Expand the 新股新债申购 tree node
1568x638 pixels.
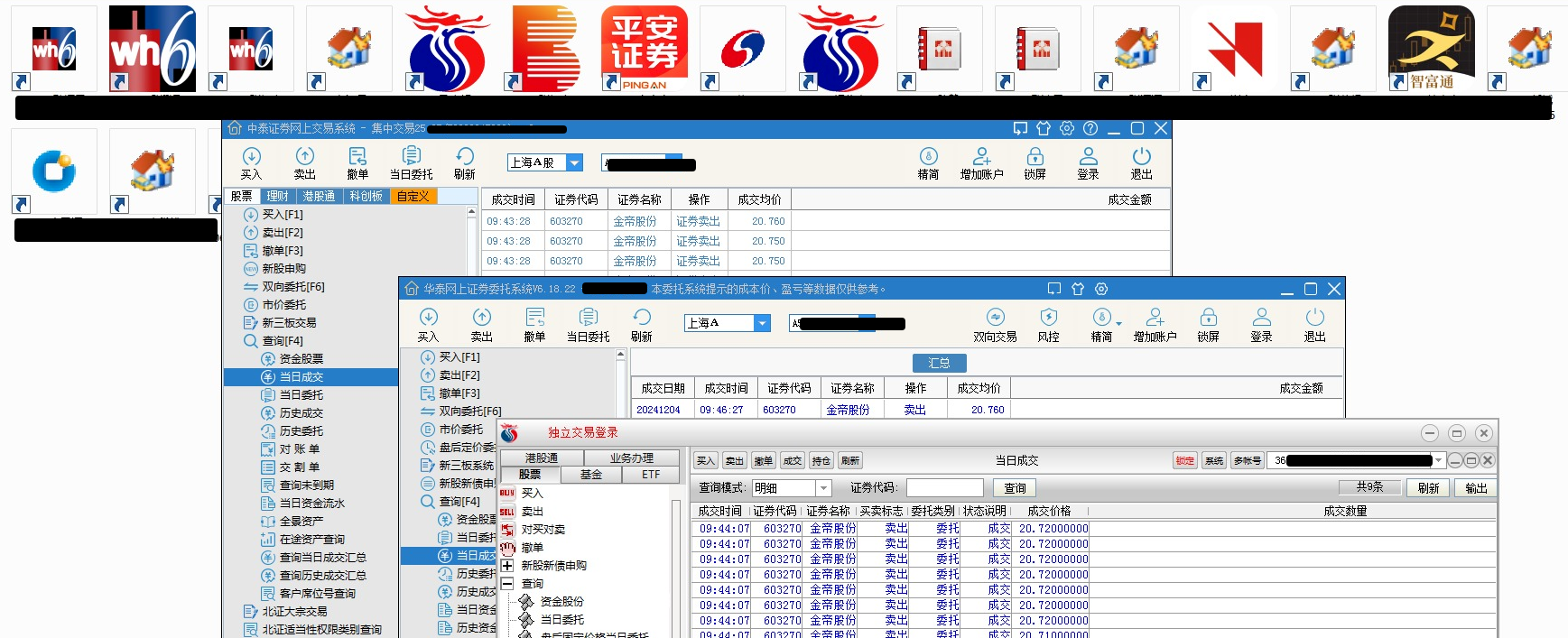[507, 566]
